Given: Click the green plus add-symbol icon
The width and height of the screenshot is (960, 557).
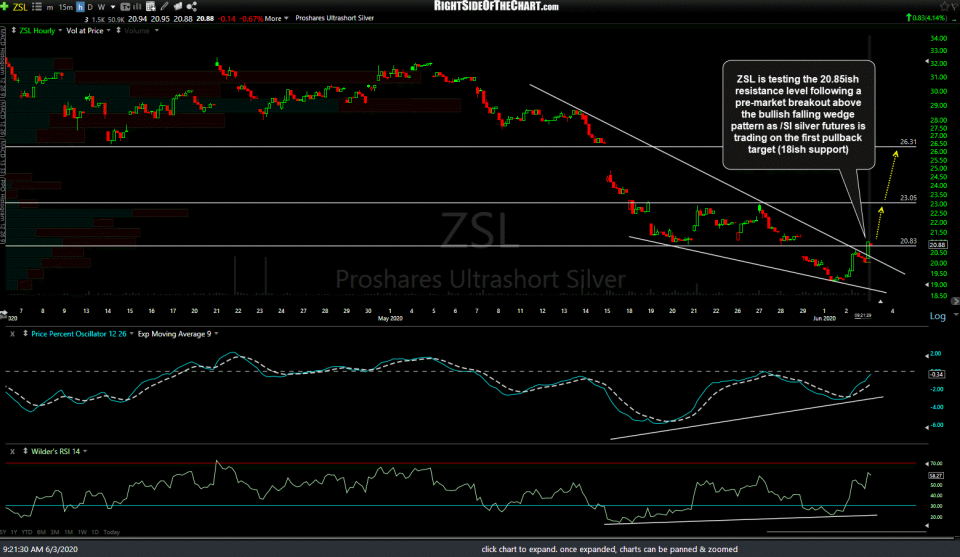Looking at the screenshot, I should coord(4,7).
